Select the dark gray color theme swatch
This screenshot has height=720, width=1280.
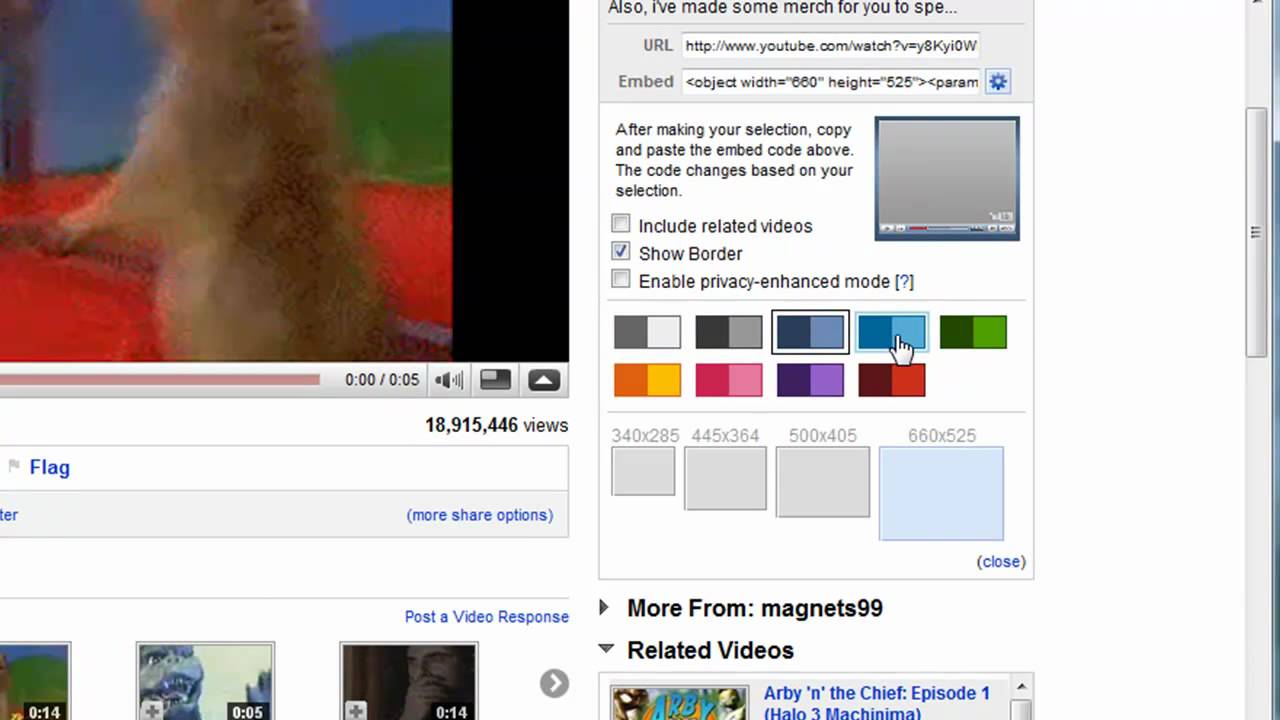(x=729, y=332)
